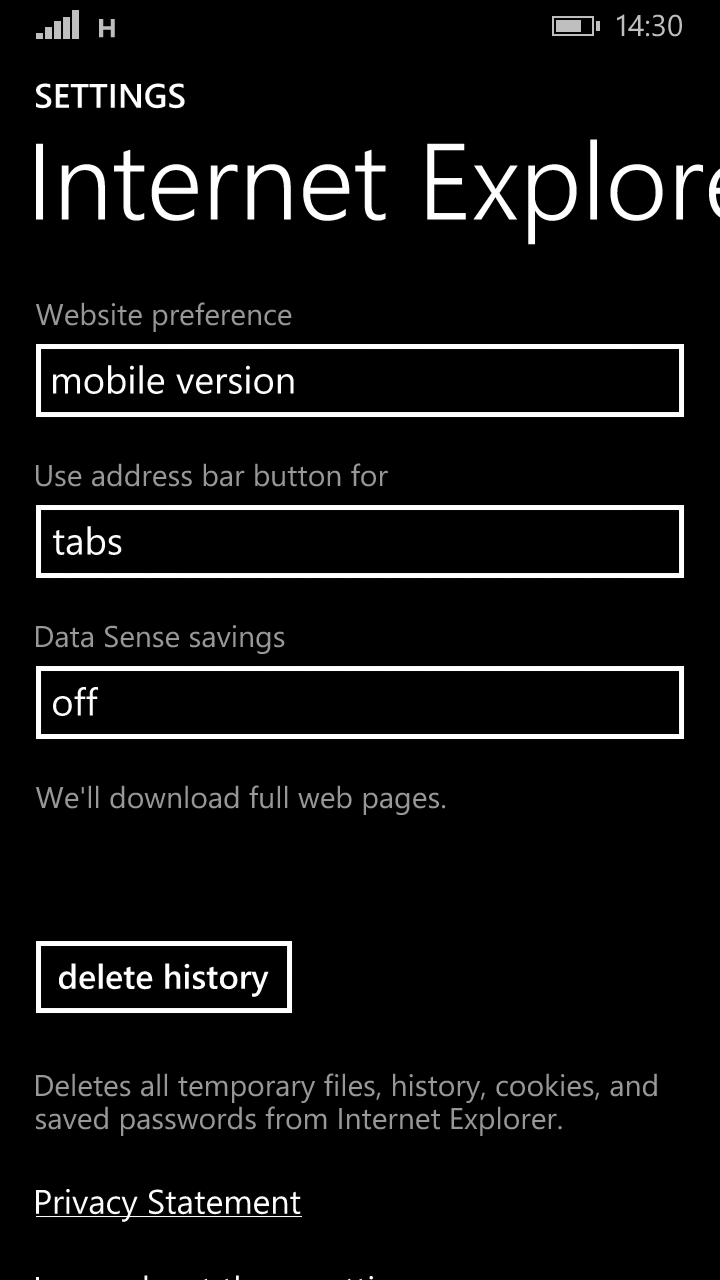
Task: Tap the Data Sense savings label
Action: coord(160,638)
